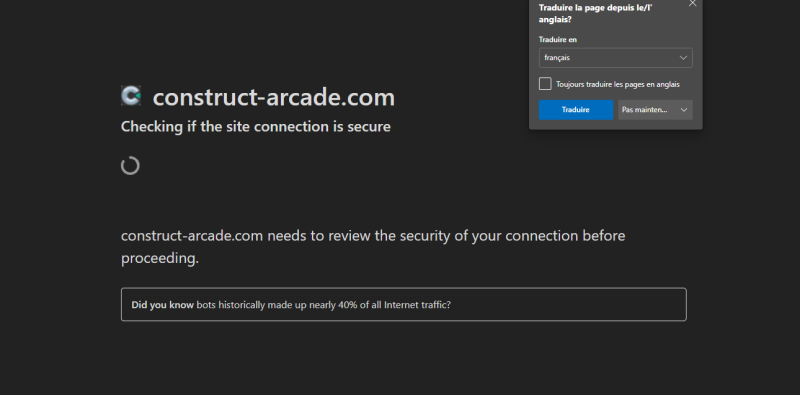Image resolution: width=800 pixels, height=395 pixels.
Task: Click the loading spinner icon
Action: (130, 166)
